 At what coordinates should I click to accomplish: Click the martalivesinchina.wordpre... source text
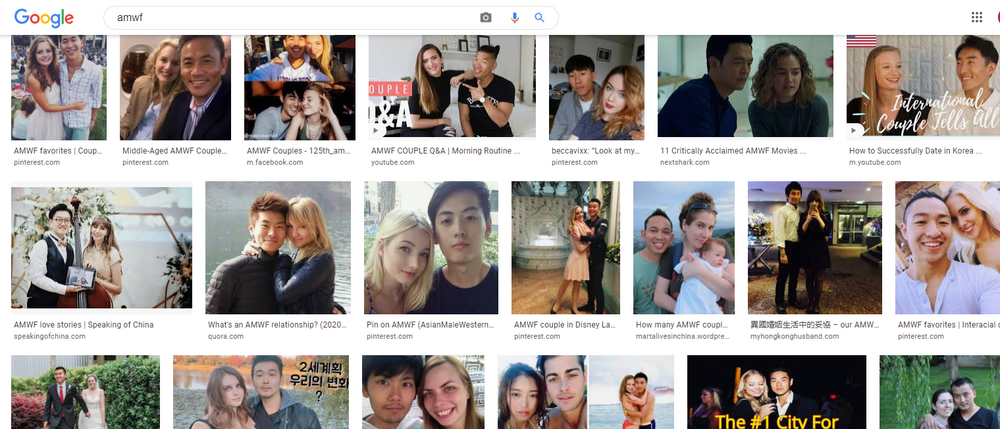pyautogui.click(x=683, y=336)
